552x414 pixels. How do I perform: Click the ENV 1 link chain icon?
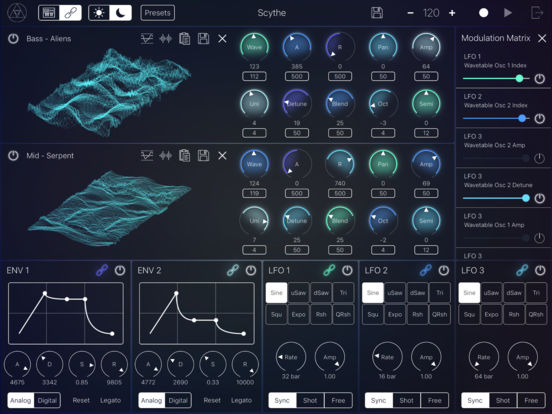pyautogui.click(x=102, y=270)
